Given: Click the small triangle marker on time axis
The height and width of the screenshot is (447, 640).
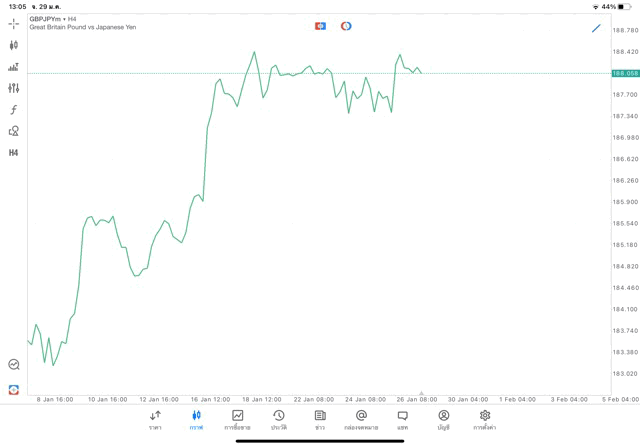Looking at the screenshot, I should (x=421, y=393).
